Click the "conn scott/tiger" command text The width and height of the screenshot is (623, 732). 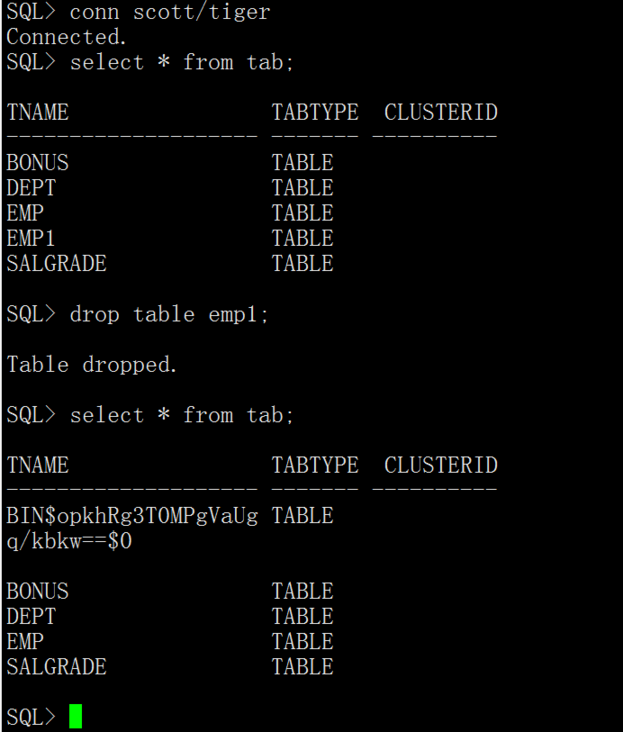coord(170,12)
